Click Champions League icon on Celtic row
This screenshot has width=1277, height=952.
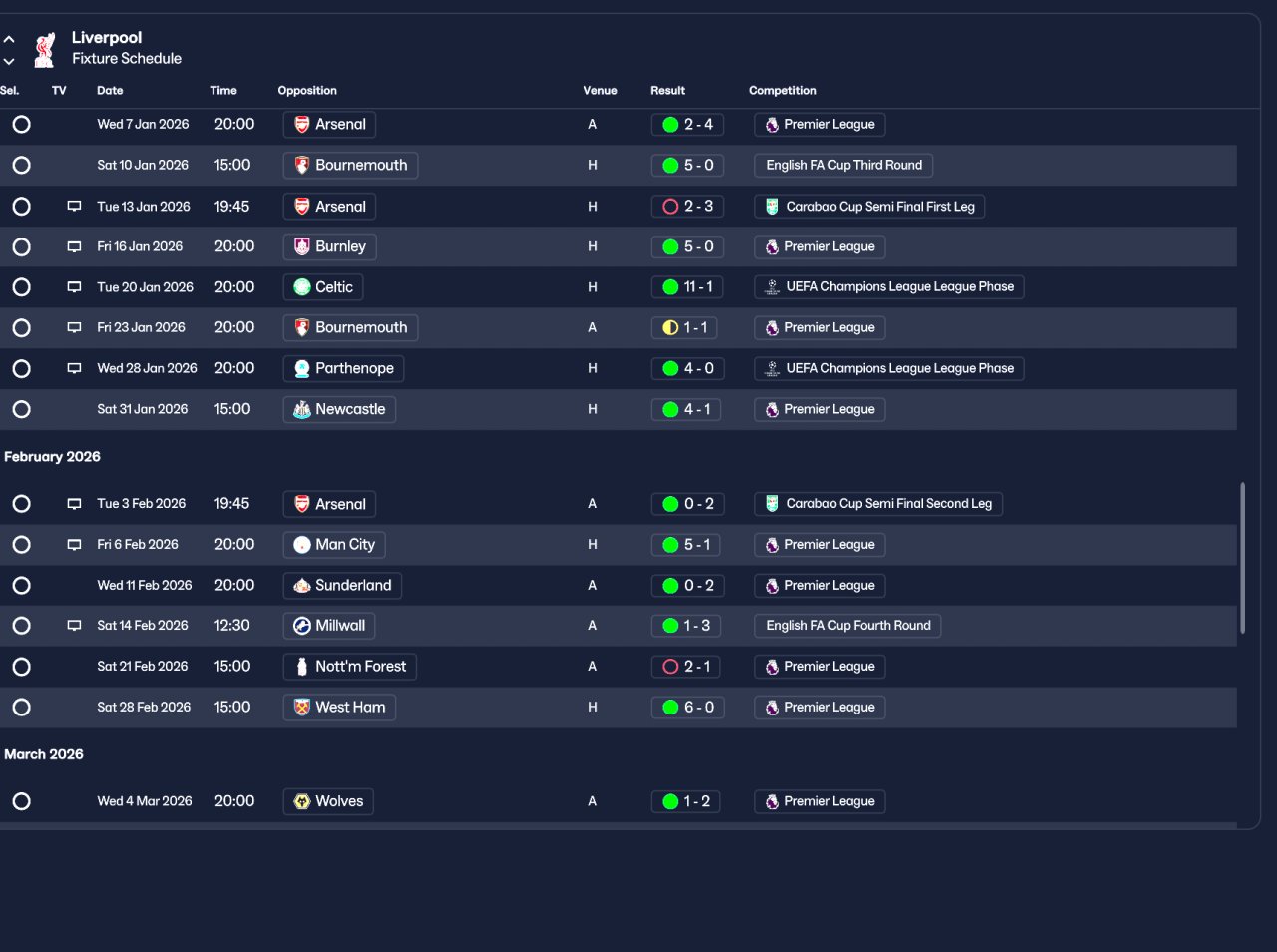(772, 287)
